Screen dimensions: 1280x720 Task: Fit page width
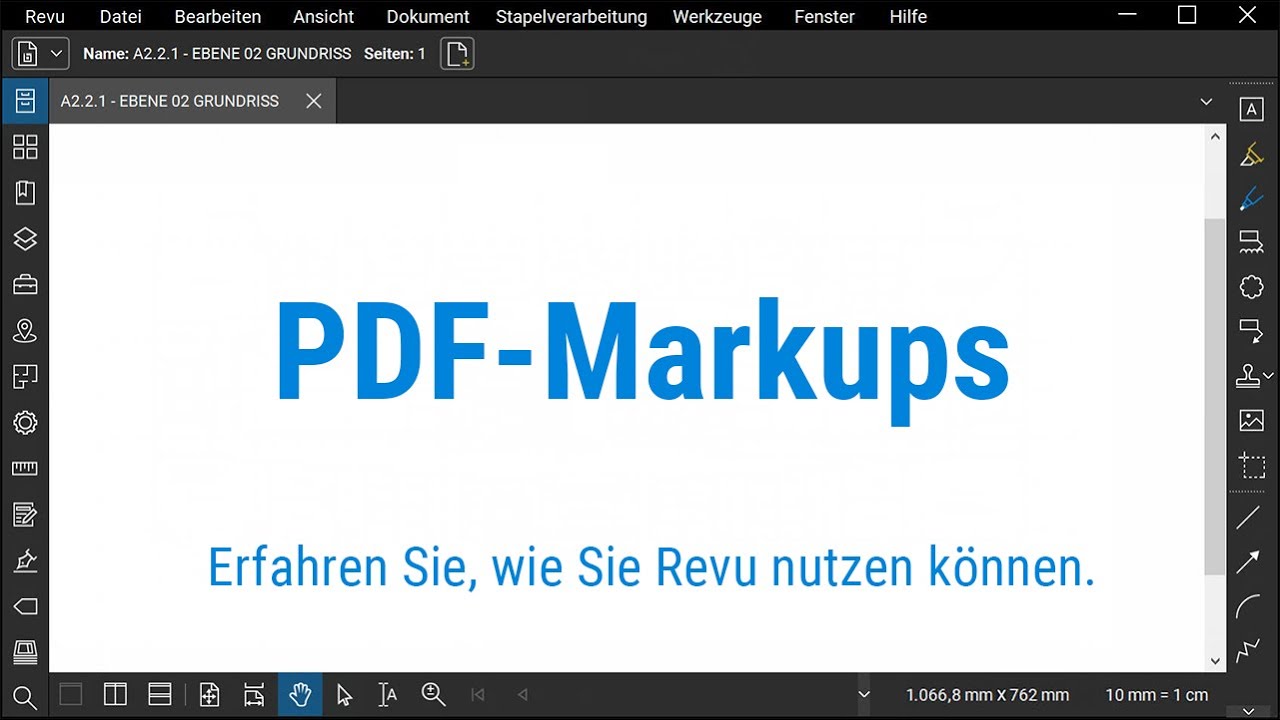point(254,694)
